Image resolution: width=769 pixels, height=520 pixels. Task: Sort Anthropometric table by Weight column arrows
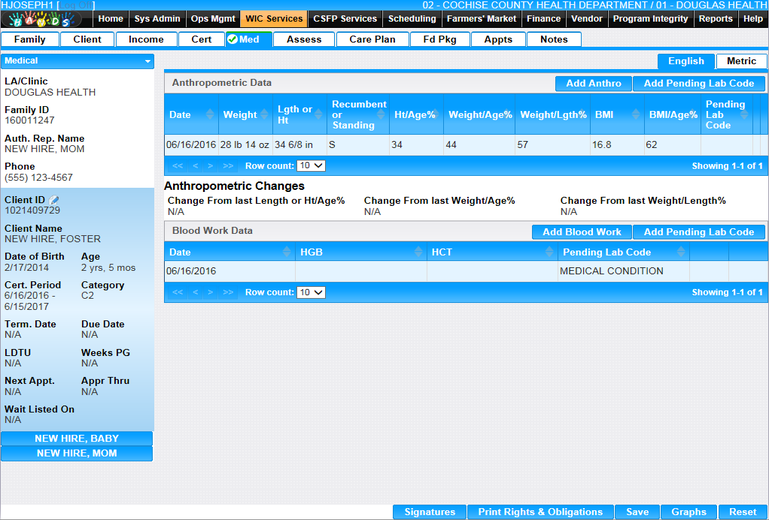[x=266, y=115]
